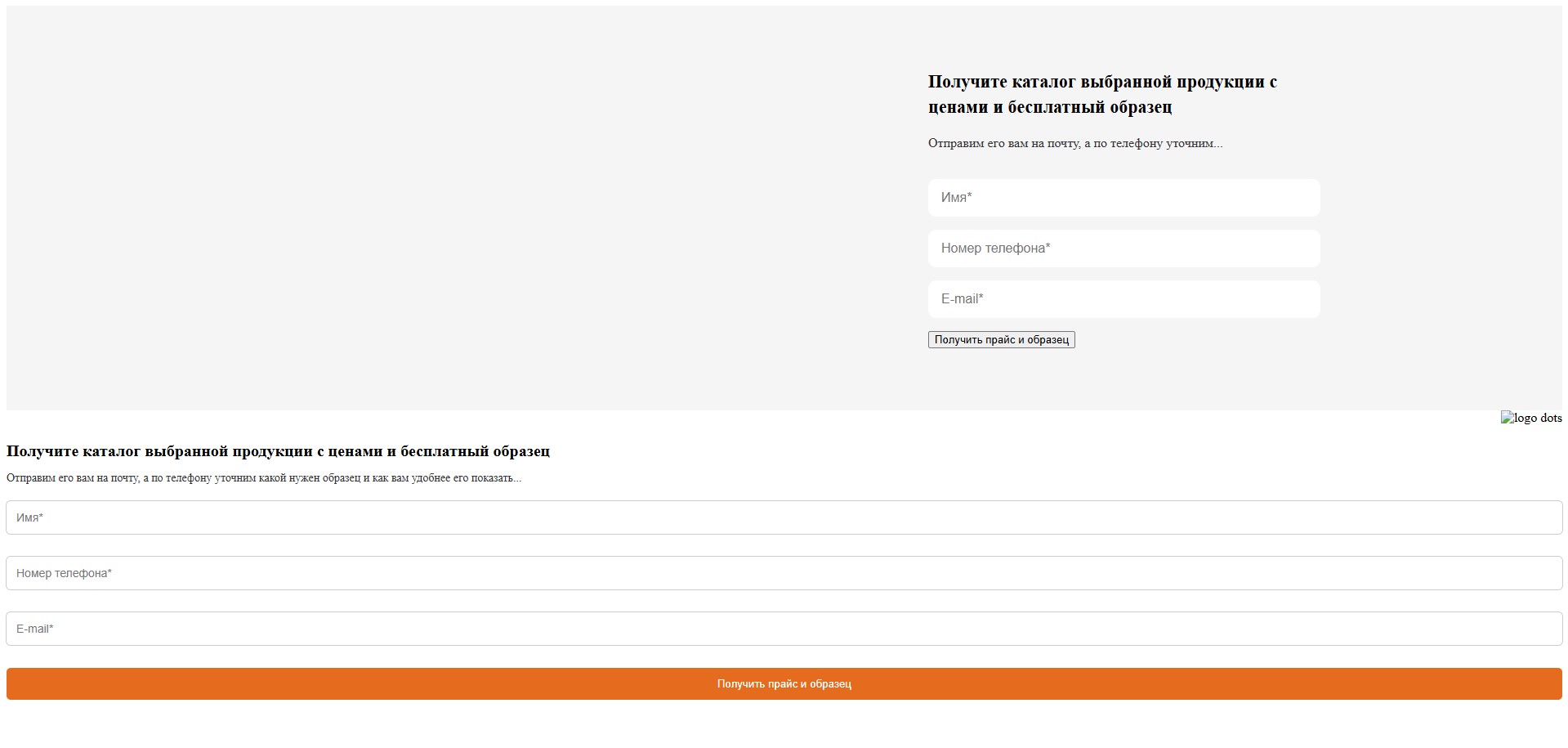Screen dimensions: 1568x748
Task: Click the full-width E-mail input in the lower form
Action: tap(784, 629)
